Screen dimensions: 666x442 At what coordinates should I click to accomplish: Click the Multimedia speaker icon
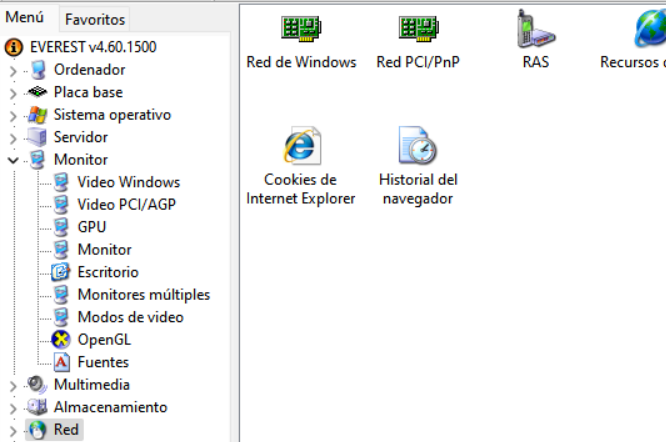[x=37, y=385]
